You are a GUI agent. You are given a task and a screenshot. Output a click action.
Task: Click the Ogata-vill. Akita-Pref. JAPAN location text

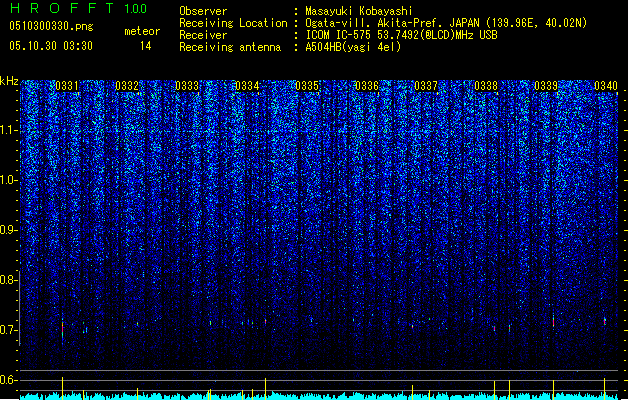[x=446, y=23]
